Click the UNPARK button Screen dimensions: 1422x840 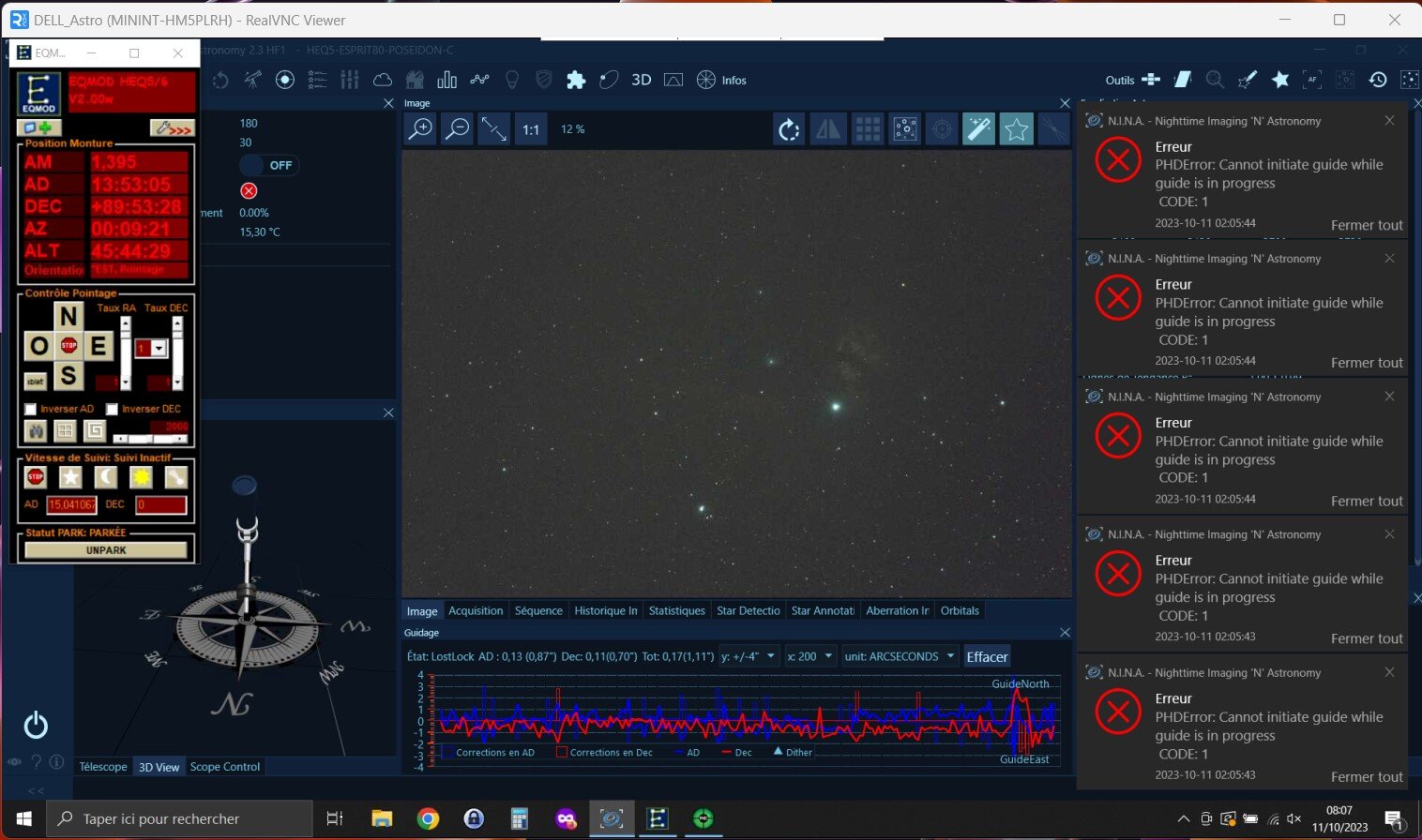click(x=106, y=550)
